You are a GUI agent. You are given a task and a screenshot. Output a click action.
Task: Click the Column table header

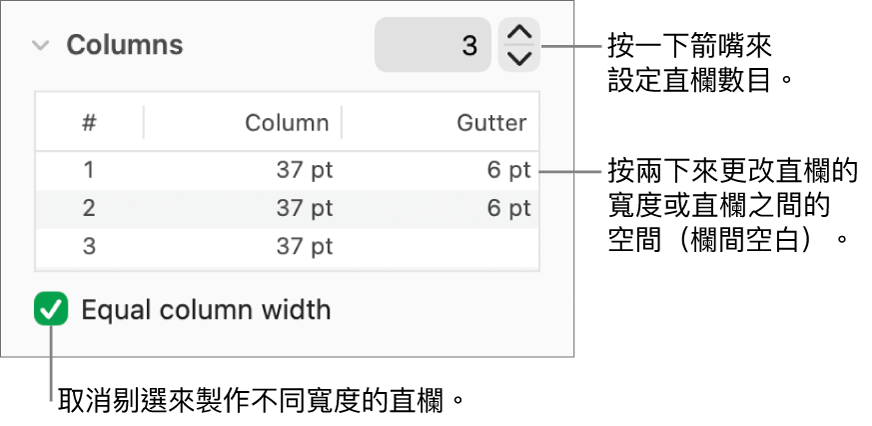[x=287, y=123]
